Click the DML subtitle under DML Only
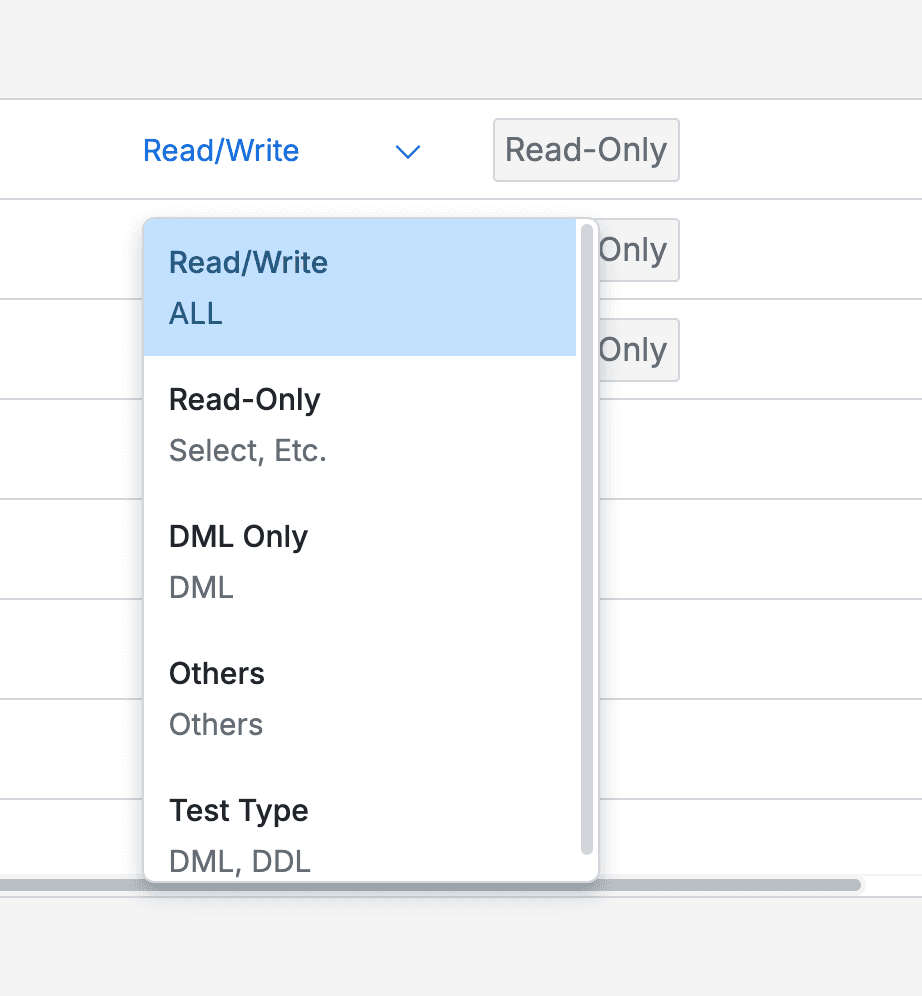This screenshot has height=996, width=922. click(200, 587)
